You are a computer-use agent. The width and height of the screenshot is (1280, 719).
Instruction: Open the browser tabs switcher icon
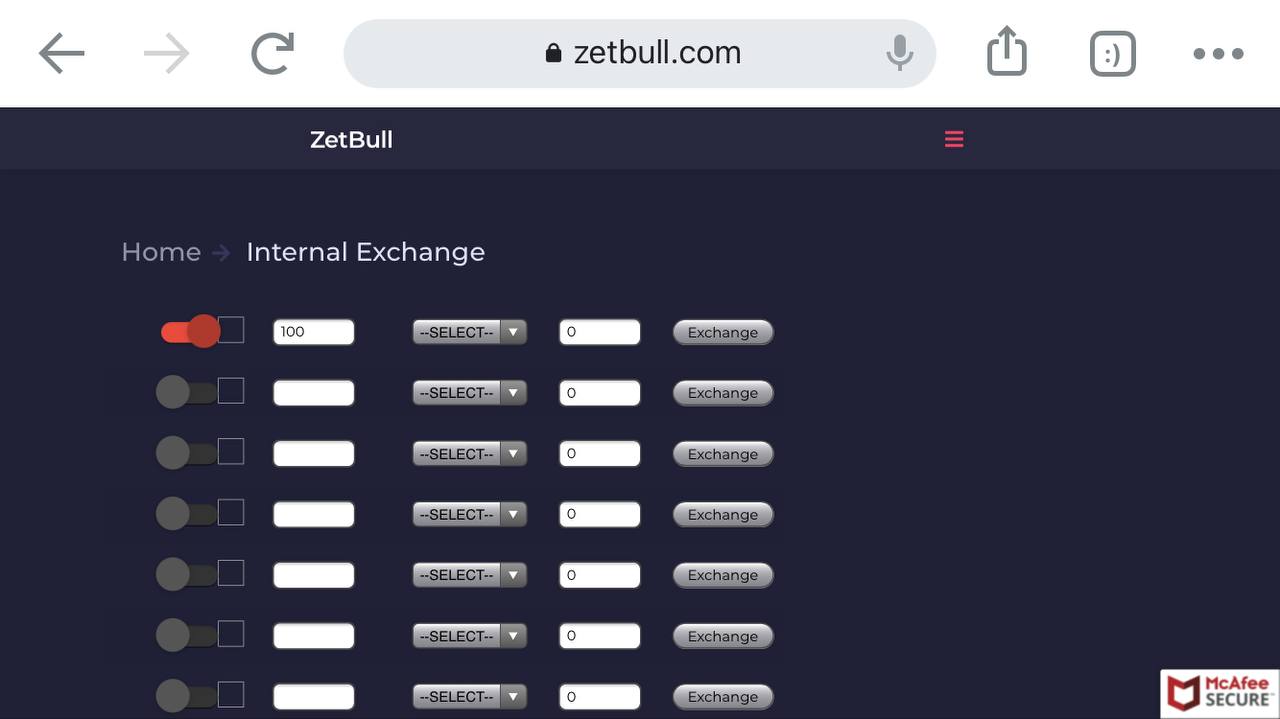click(1113, 54)
